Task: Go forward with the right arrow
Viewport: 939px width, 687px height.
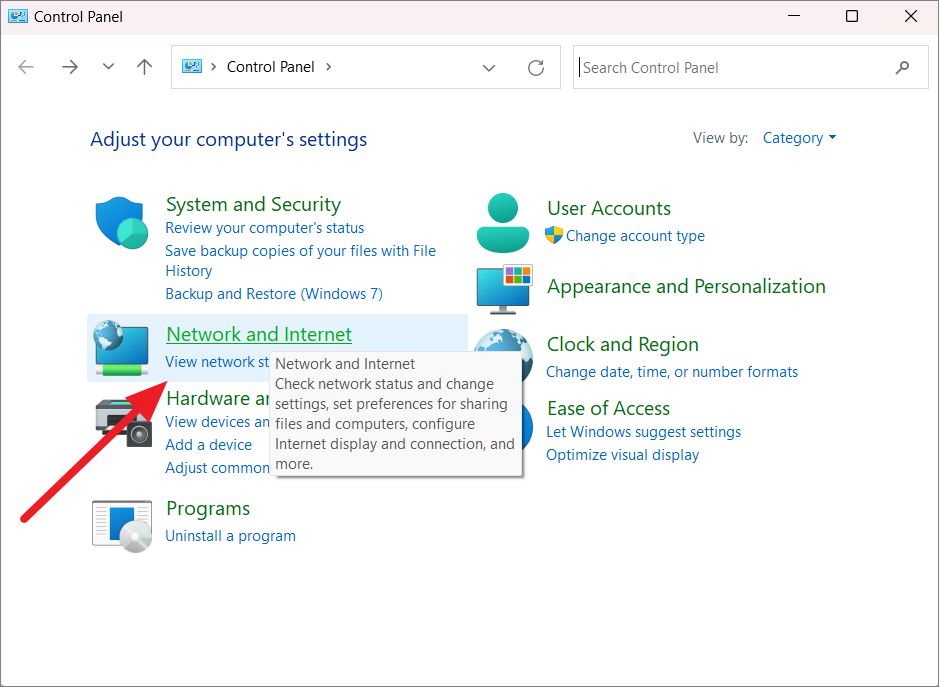Action: (70, 66)
